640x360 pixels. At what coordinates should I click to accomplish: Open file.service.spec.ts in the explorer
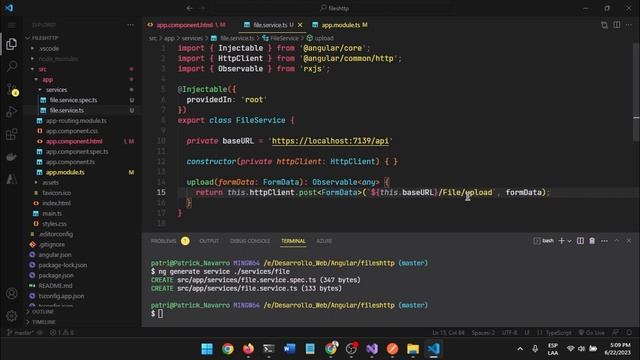pyautogui.click(x=73, y=100)
